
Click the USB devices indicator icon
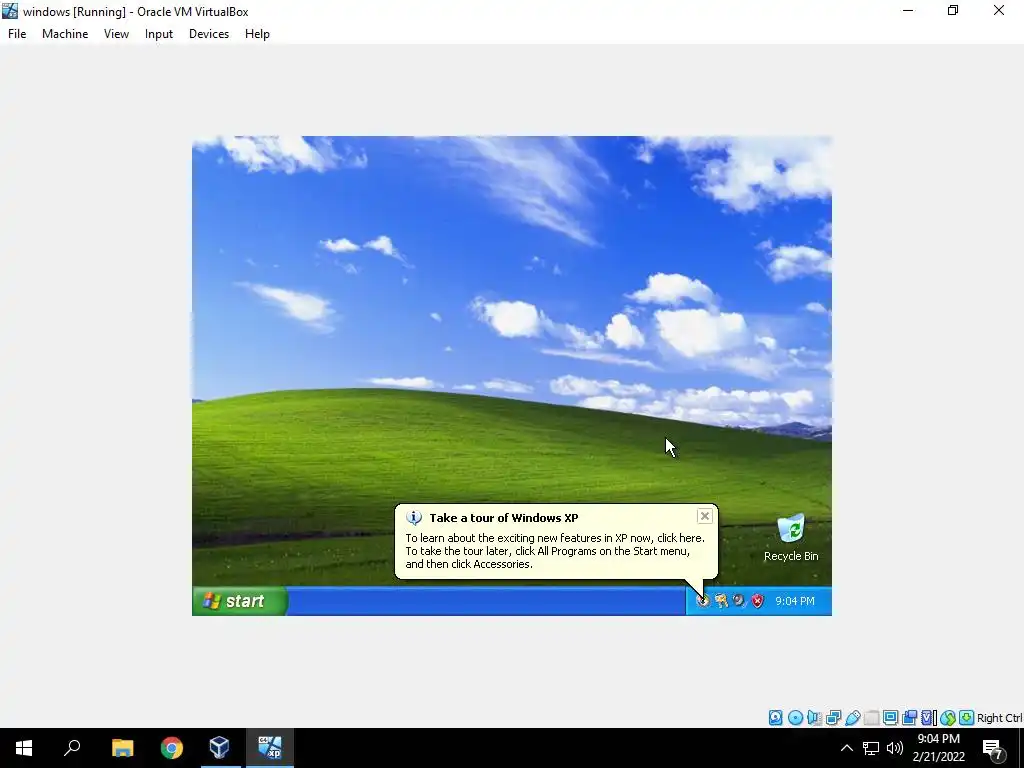[x=852, y=718]
